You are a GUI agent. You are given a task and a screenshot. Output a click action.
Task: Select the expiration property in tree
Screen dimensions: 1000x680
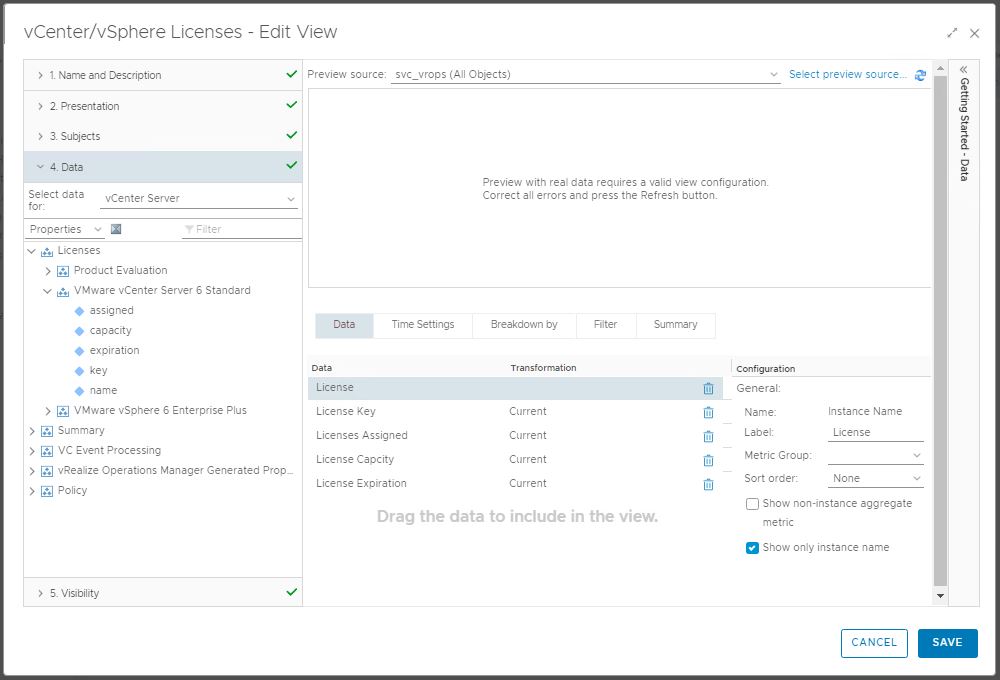pos(114,351)
